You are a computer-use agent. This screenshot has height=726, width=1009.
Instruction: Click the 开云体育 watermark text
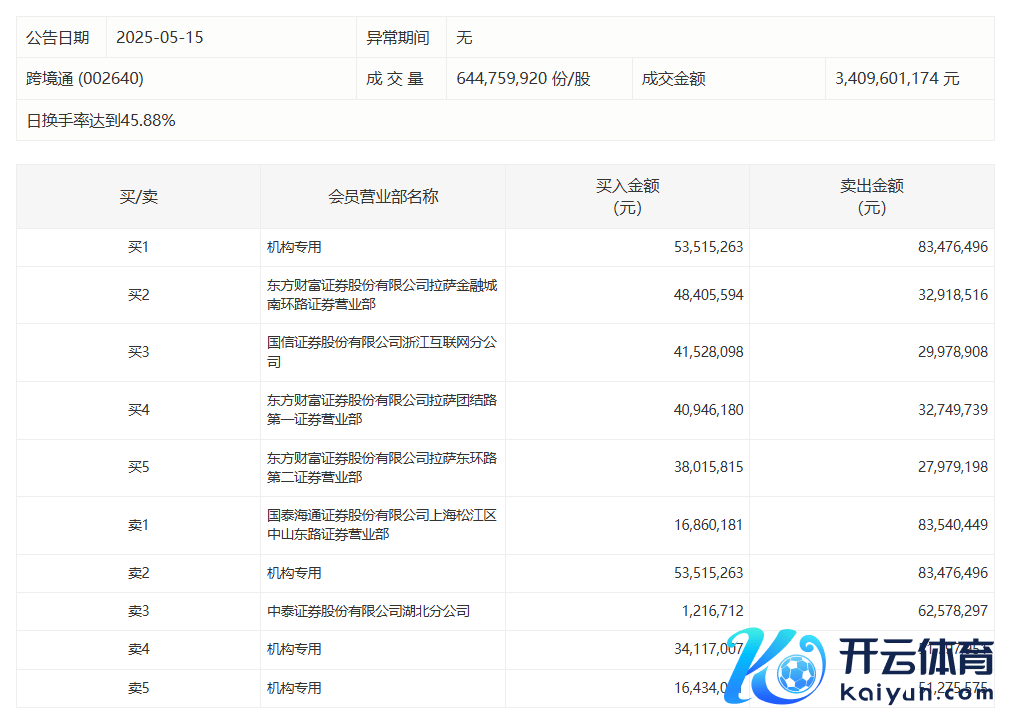[x=916, y=659]
